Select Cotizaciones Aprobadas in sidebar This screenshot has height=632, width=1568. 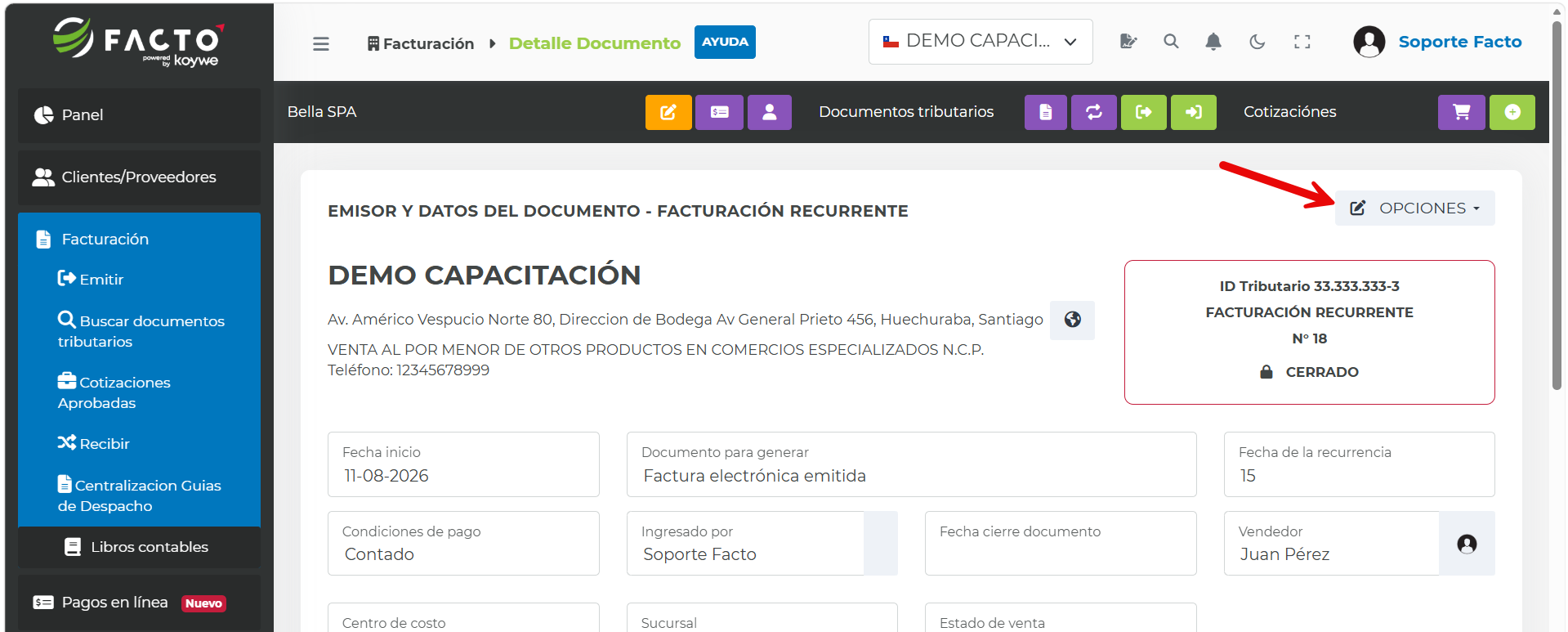[114, 392]
